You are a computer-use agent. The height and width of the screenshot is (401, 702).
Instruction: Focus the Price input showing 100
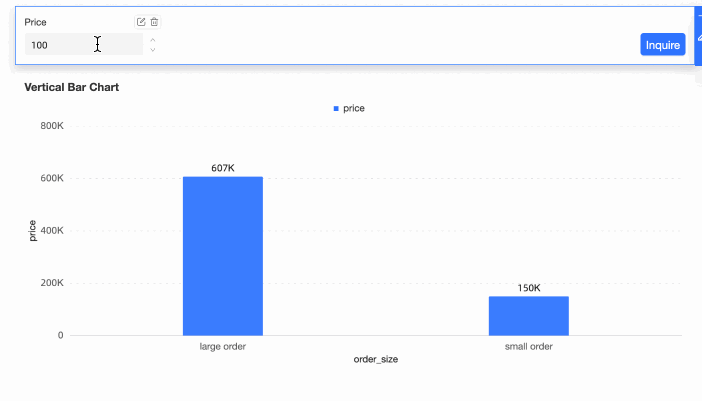[84, 45]
